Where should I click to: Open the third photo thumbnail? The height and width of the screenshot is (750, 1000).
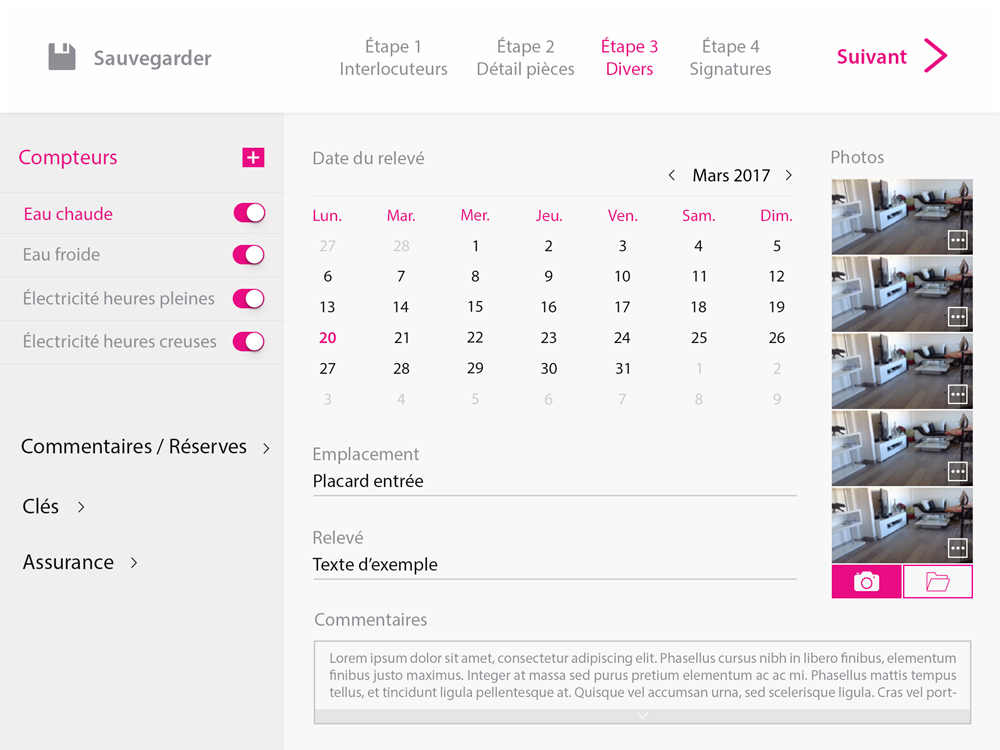902,371
